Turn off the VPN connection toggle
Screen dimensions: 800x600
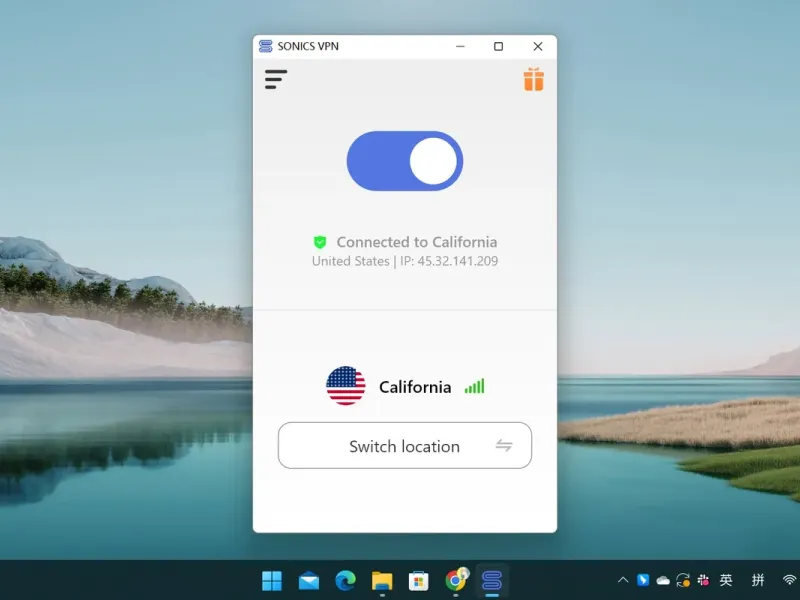click(x=405, y=161)
